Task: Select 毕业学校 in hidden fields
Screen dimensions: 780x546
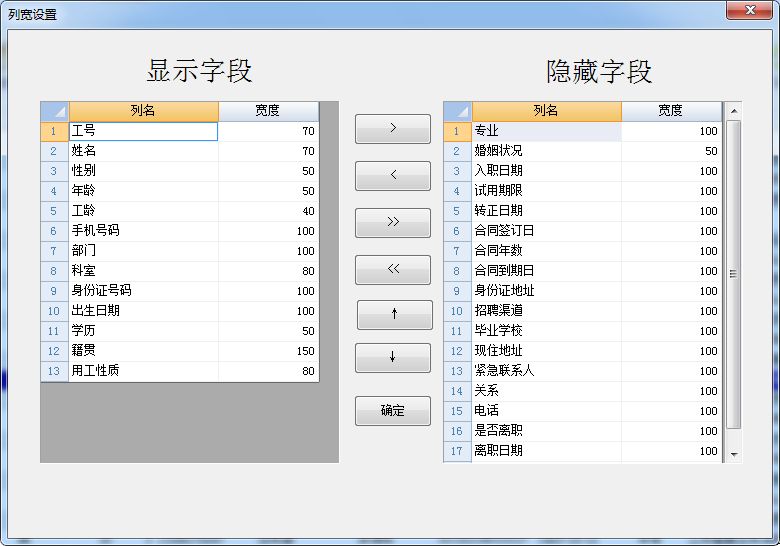Action: point(546,331)
